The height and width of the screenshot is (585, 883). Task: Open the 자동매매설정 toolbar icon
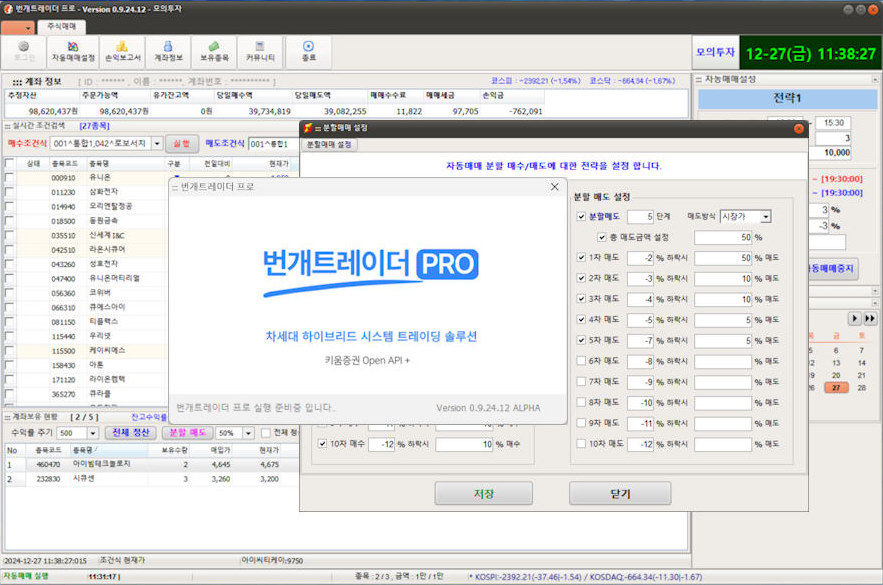click(74, 51)
